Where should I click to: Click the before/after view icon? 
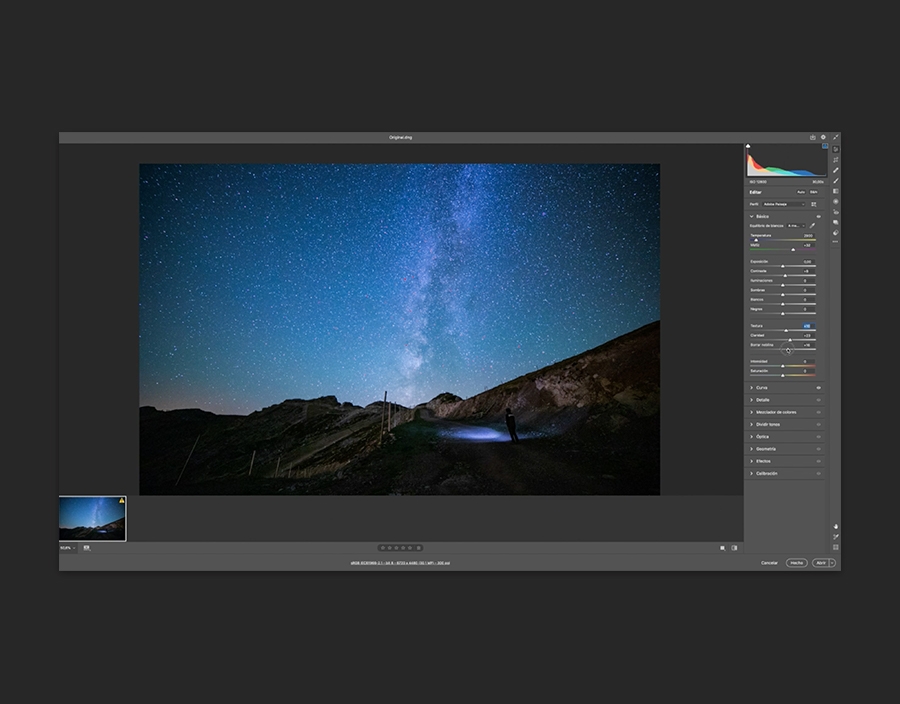[x=723, y=548]
